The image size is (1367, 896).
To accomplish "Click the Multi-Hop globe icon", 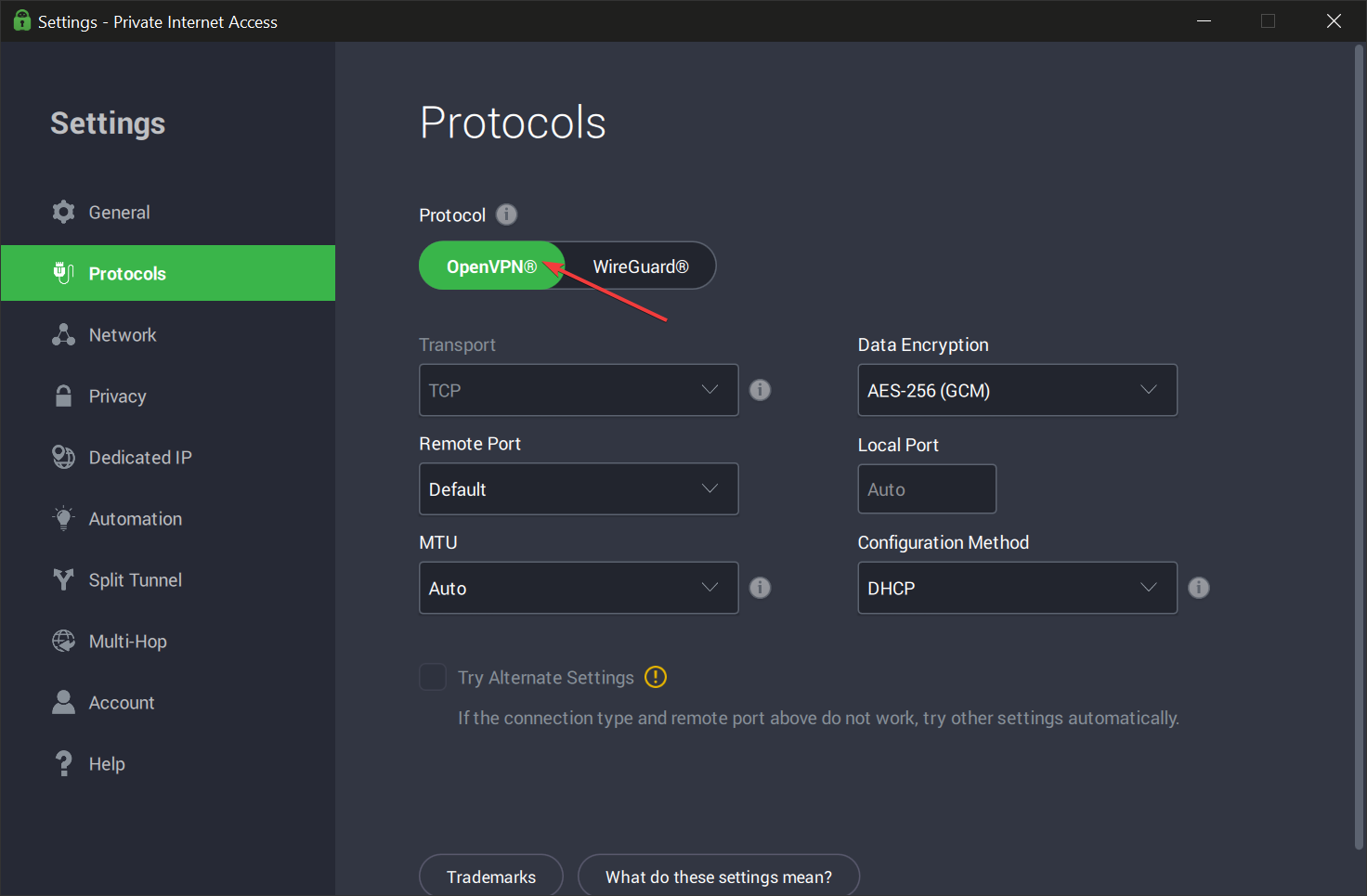I will 63,641.
